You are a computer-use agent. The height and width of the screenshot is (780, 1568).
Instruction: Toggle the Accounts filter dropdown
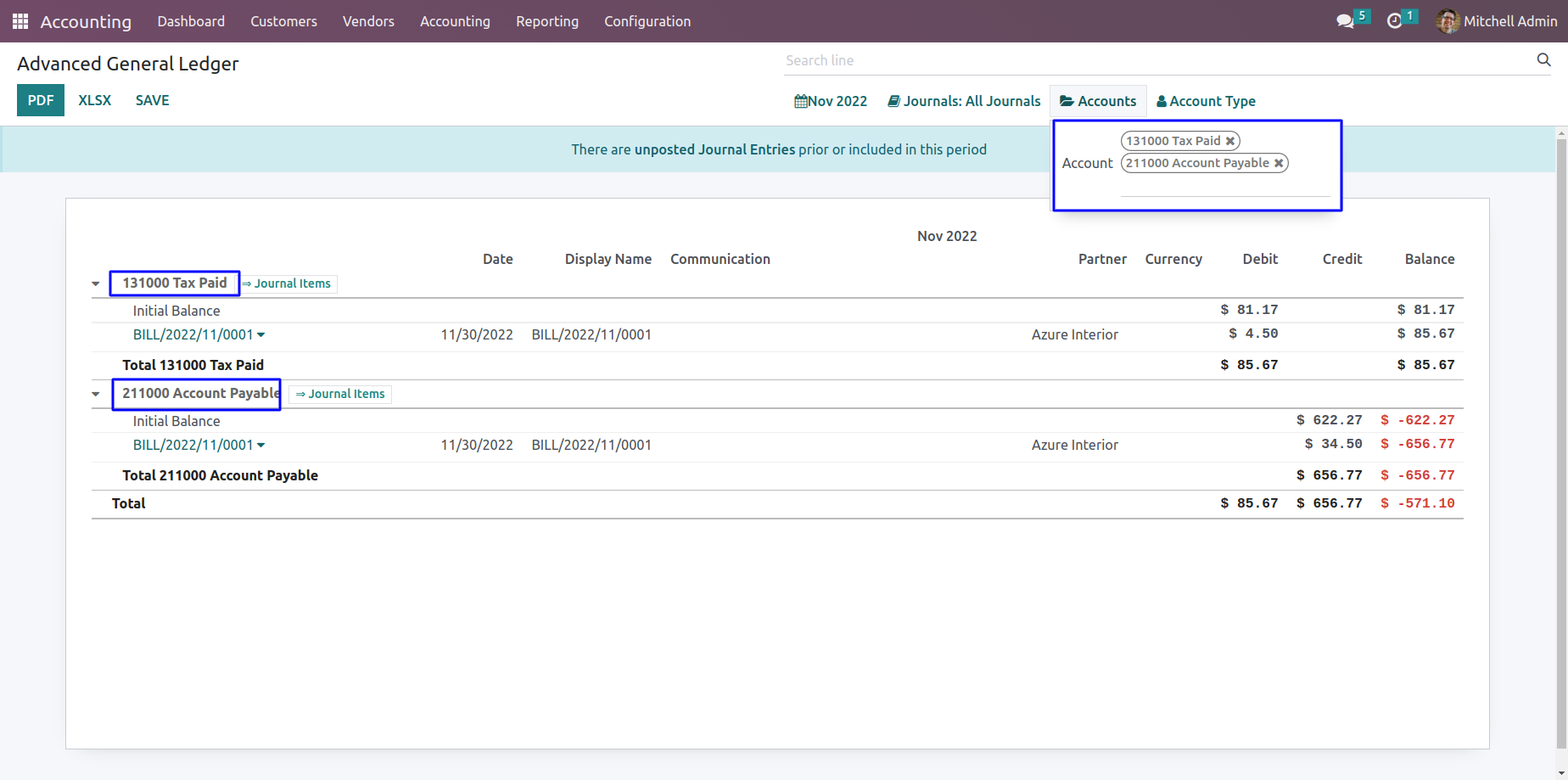tap(1098, 101)
